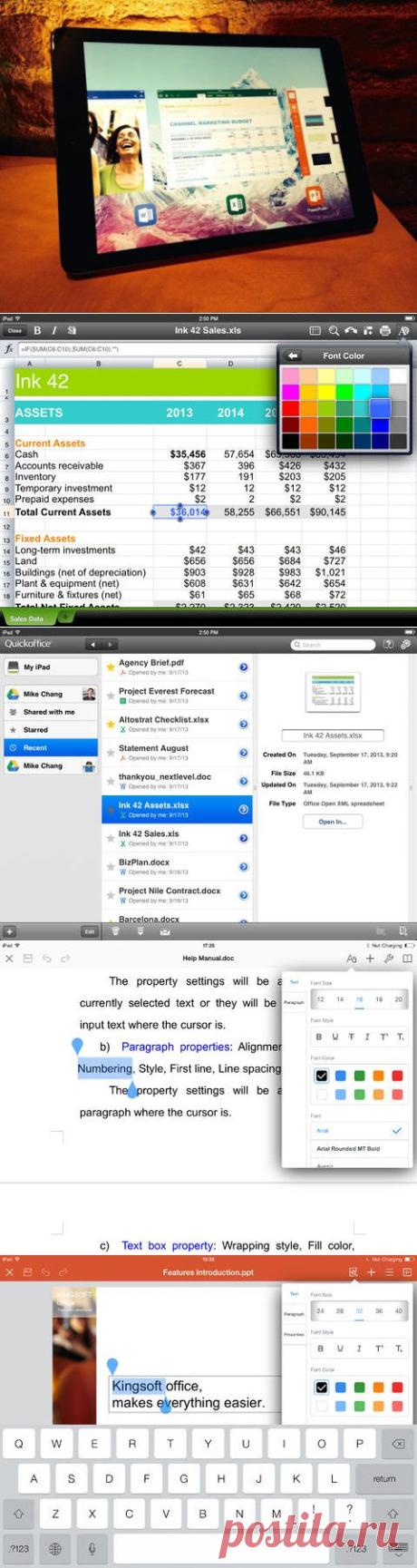Click the wrench tools icon in Help Manual.doc
The width and height of the screenshot is (417, 1568).
coord(388,959)
